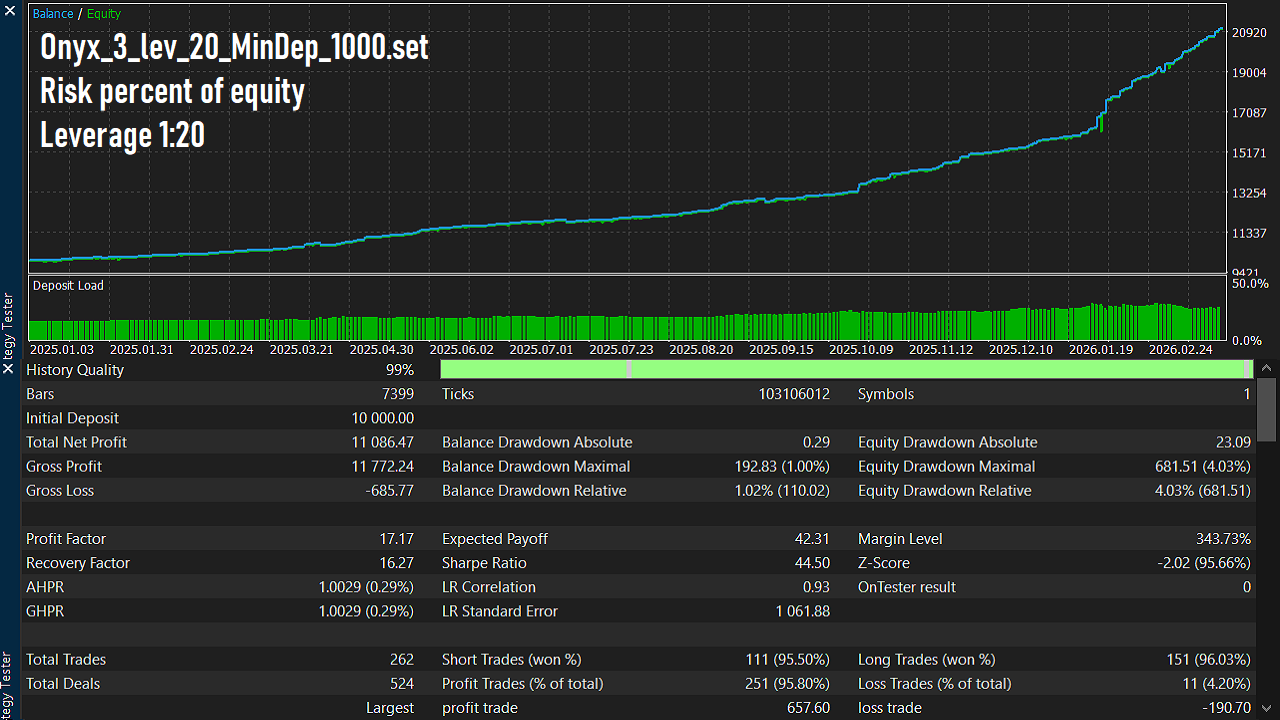Select the Z-Score value -2.02 (95.66%)
Viewport: 1280px width, 720px height.
coord(1204,563)
